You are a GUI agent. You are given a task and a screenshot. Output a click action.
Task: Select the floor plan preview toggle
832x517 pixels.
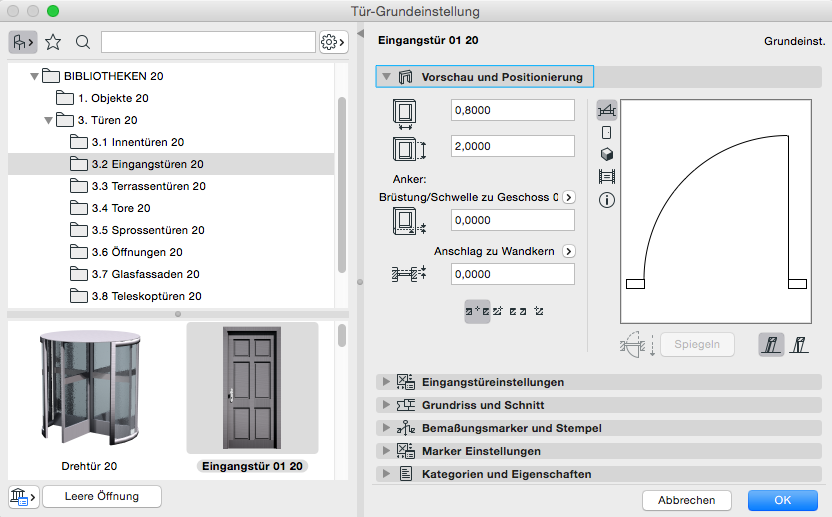(x=606, y=110)
